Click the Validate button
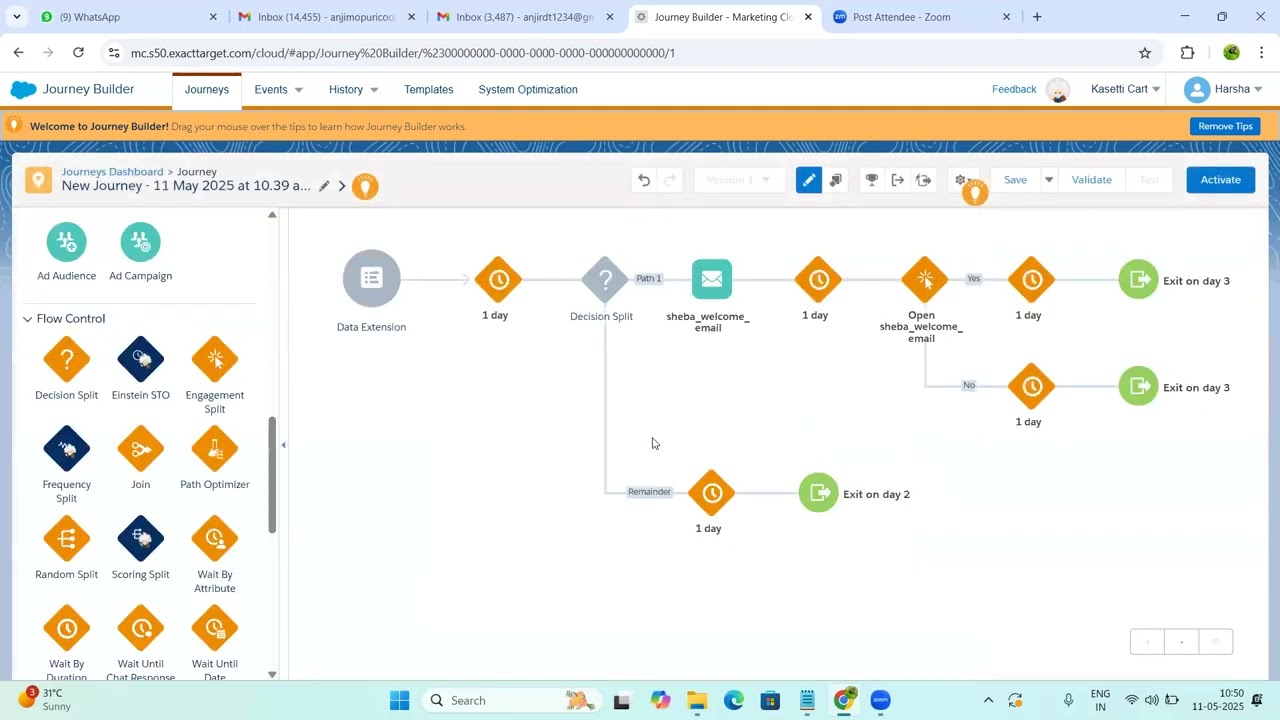 [1092, 180]
